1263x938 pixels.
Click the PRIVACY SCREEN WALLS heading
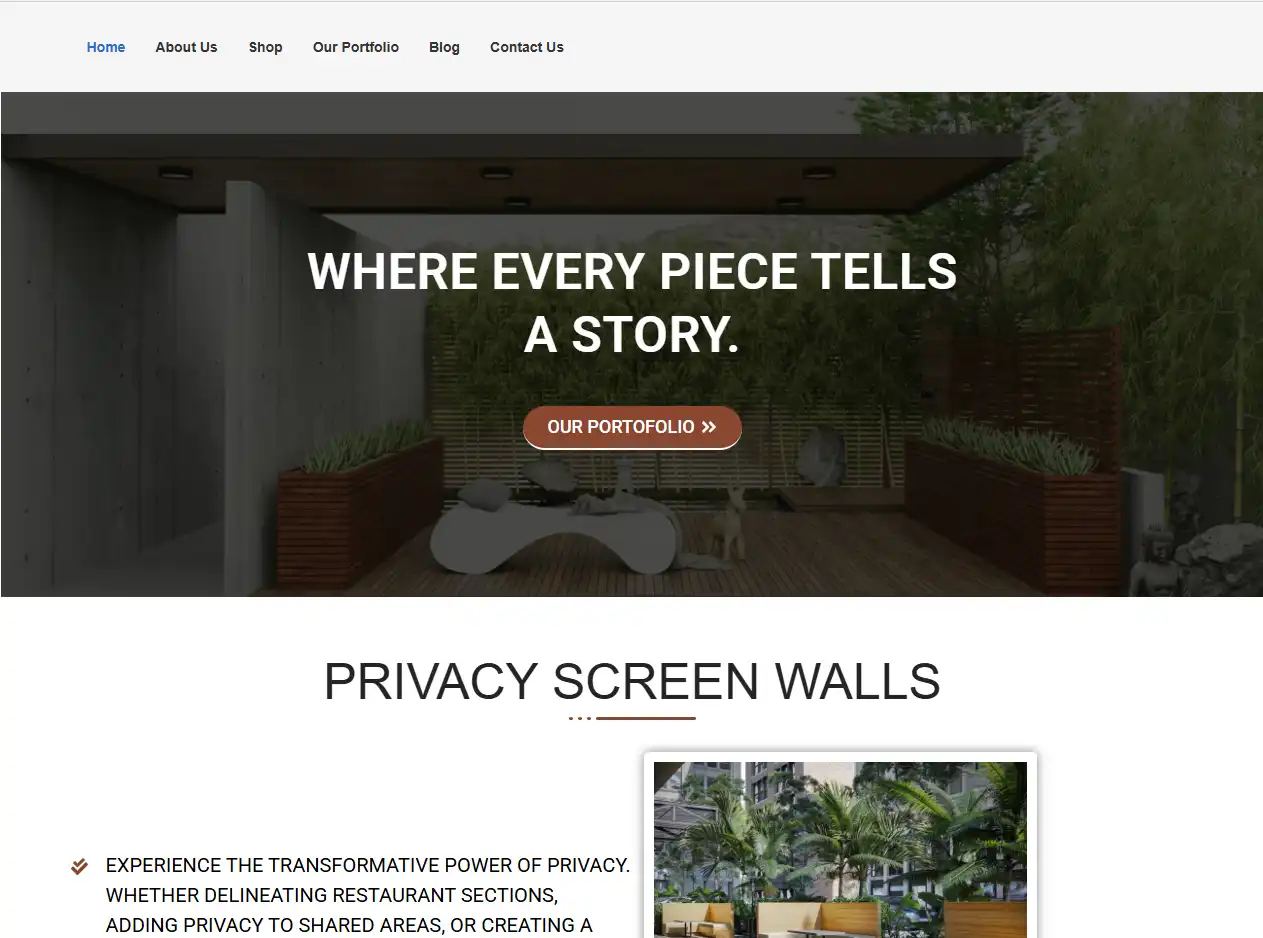(632, 681)
